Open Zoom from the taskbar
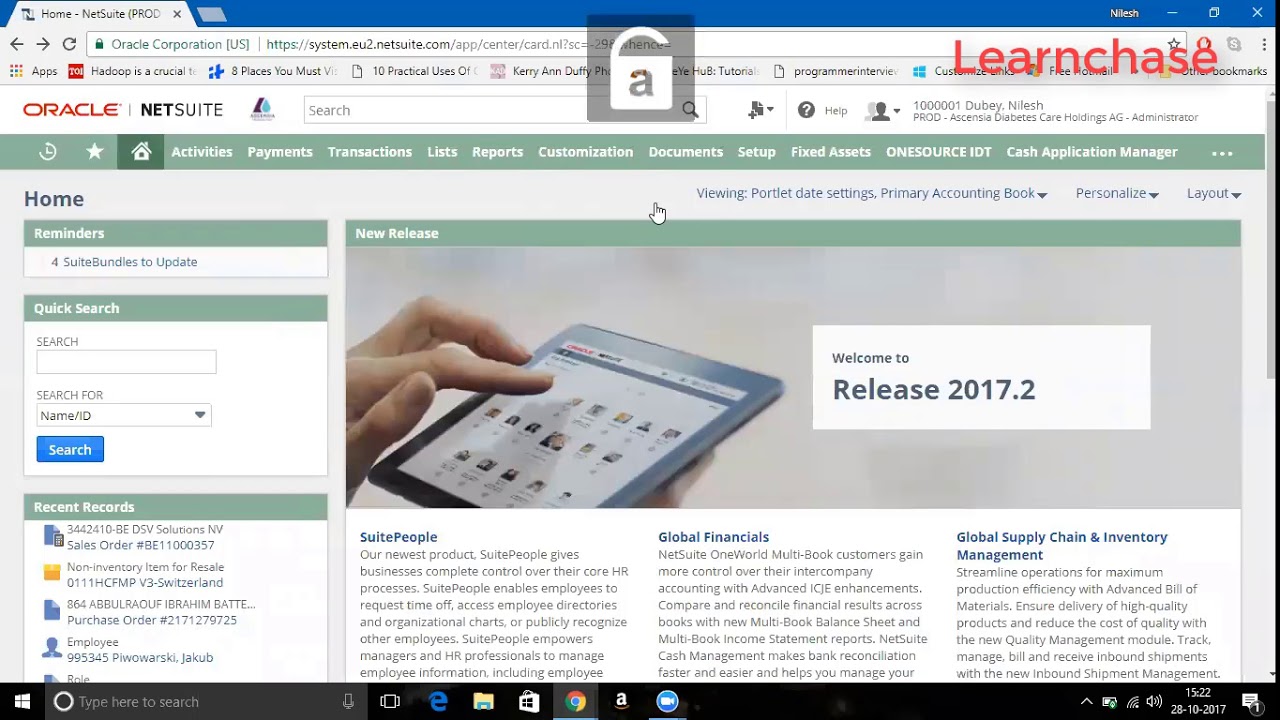 click(667, 702)
